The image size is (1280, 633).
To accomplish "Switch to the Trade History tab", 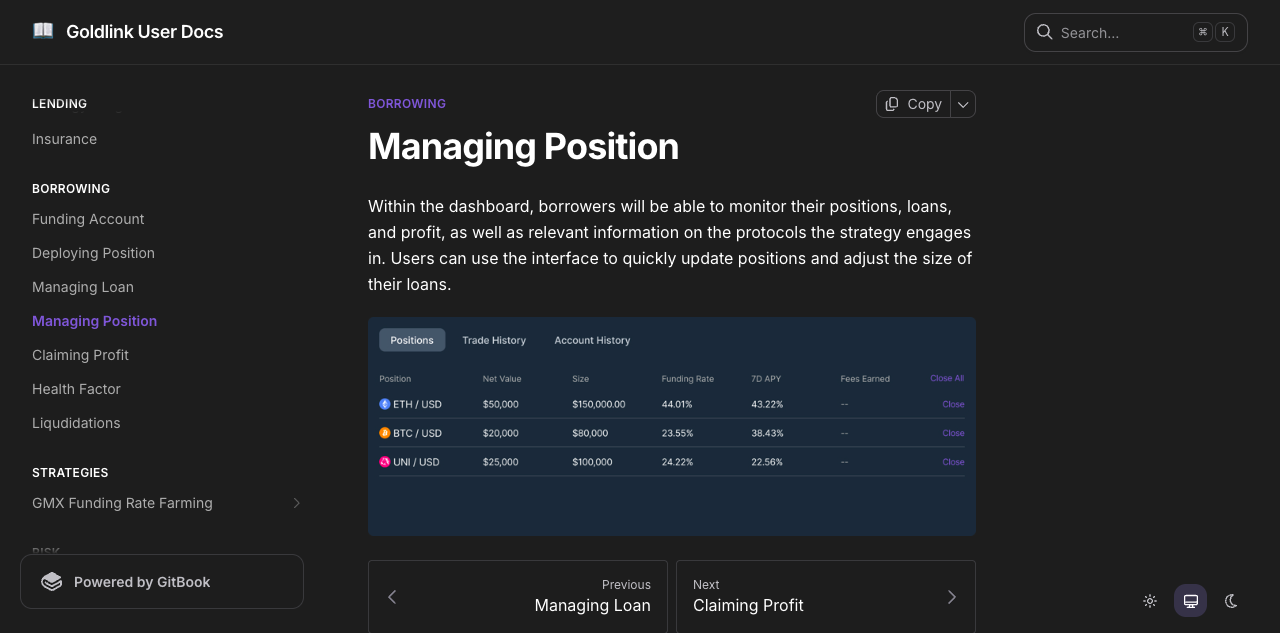I will click(x=494, y=340).
